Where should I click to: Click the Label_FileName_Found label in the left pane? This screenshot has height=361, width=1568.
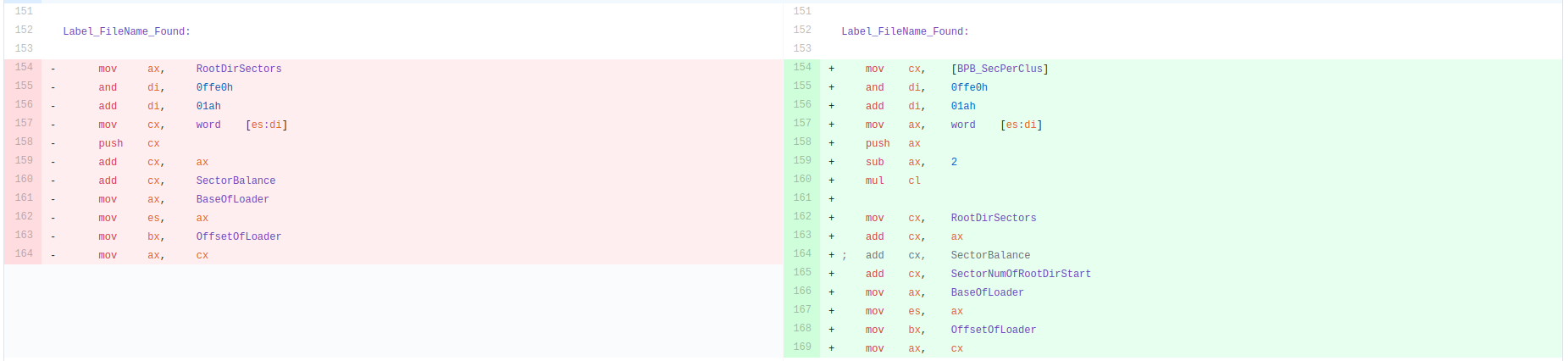tap(126, 31)
